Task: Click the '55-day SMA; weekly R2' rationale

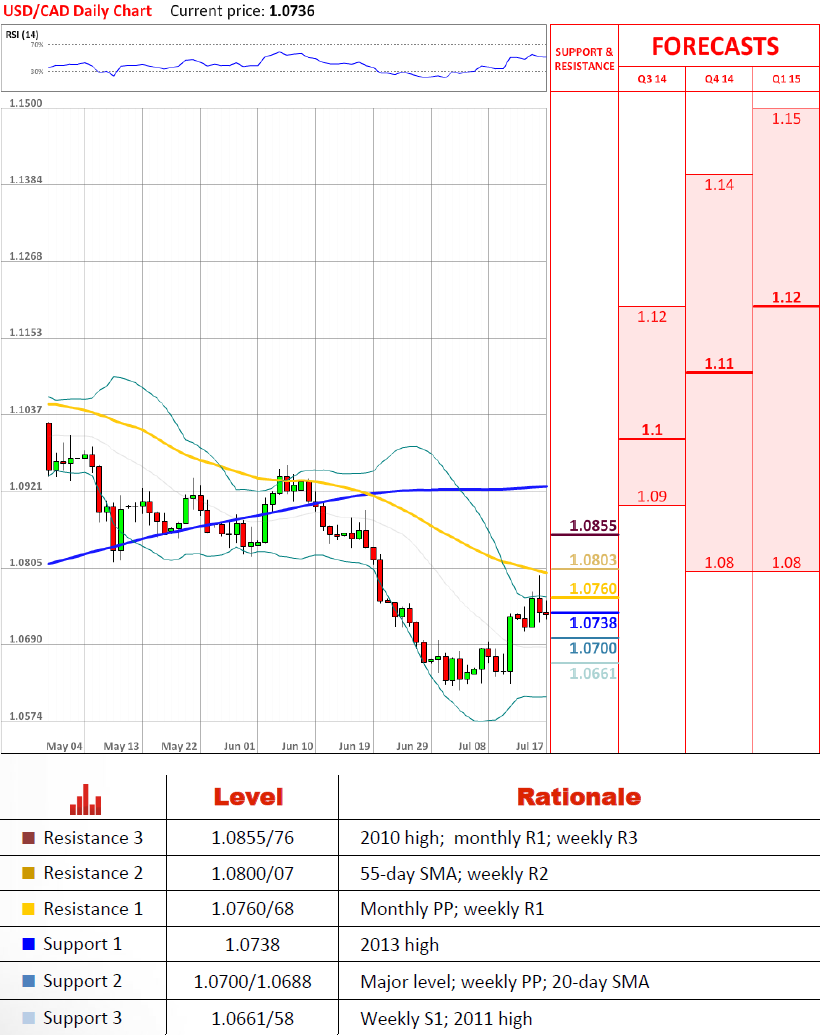Action: [x=454, y=874]
